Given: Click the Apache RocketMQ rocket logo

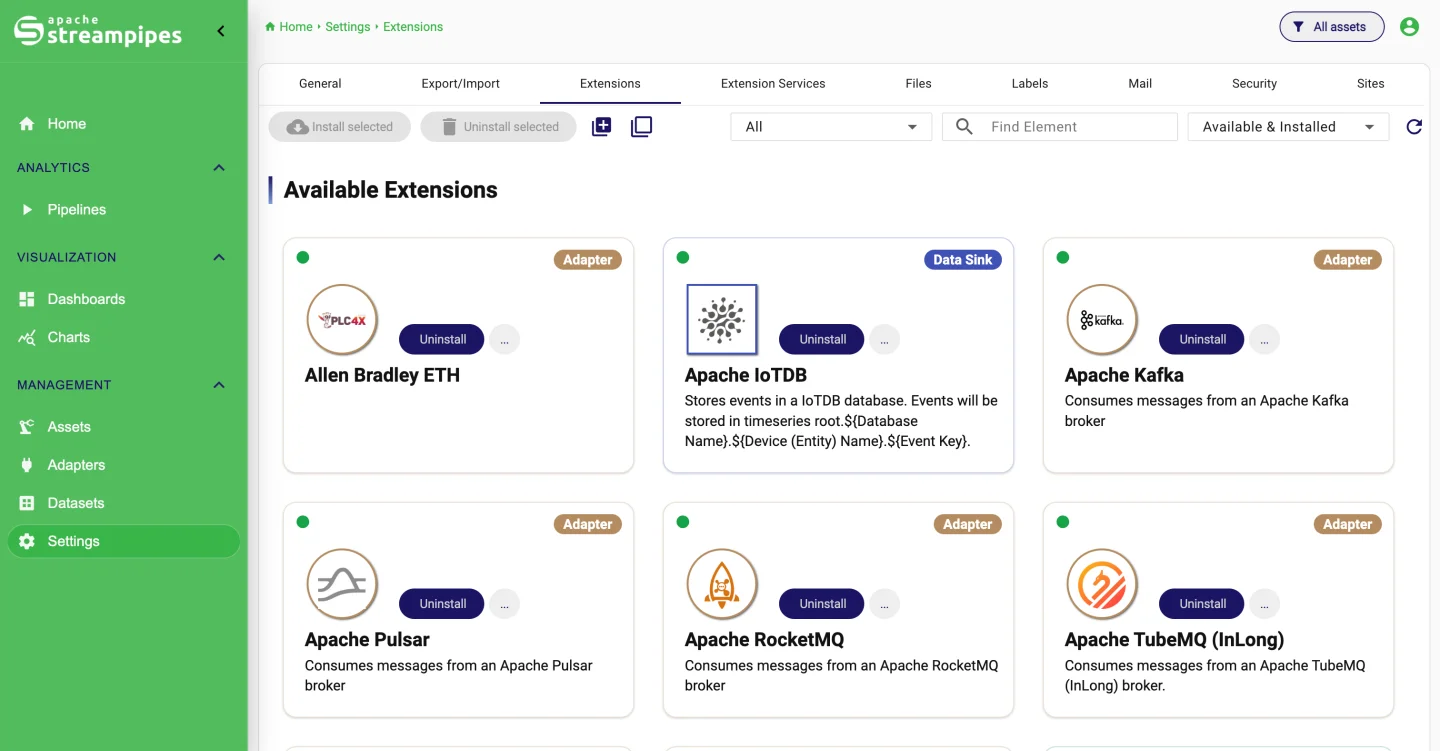Looking at the screenshot, I should pos(722,584).
